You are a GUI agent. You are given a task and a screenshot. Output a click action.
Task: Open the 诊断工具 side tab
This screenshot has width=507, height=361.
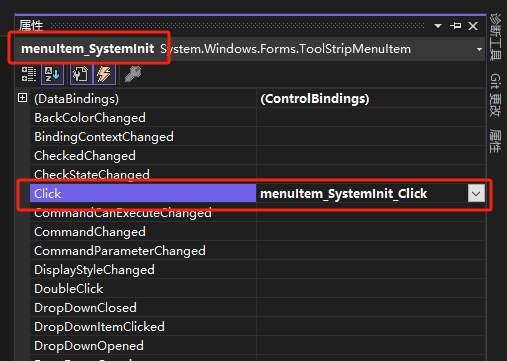point(495,37)
